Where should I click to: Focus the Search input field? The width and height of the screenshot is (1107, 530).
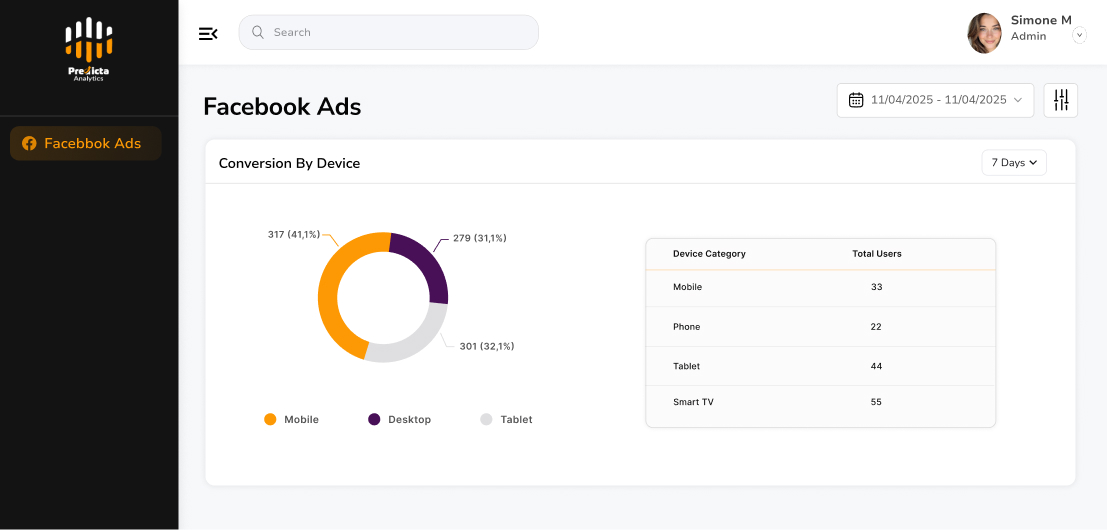(x=389, y=32)
